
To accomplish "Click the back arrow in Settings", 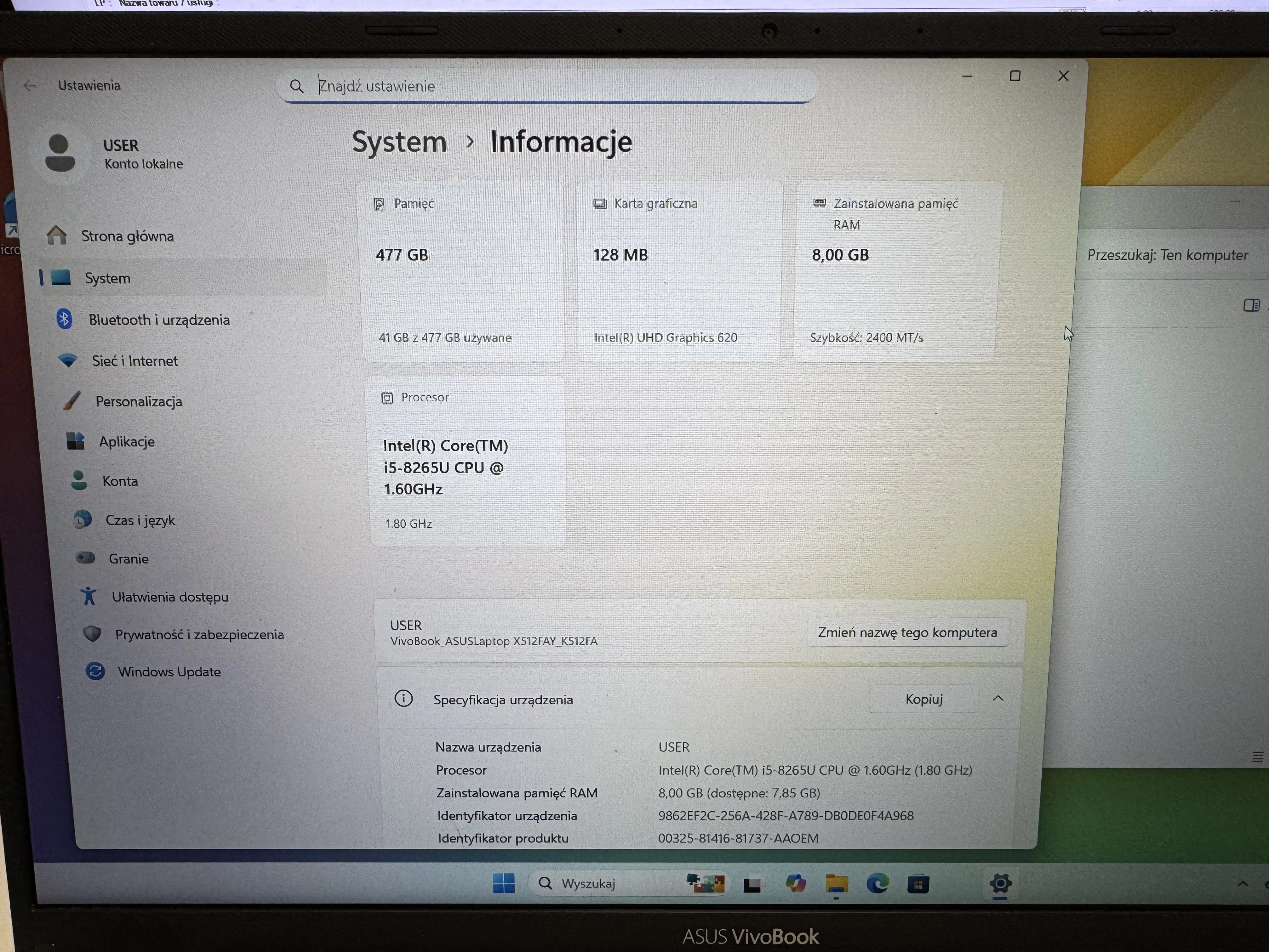I will pos(30,85).
